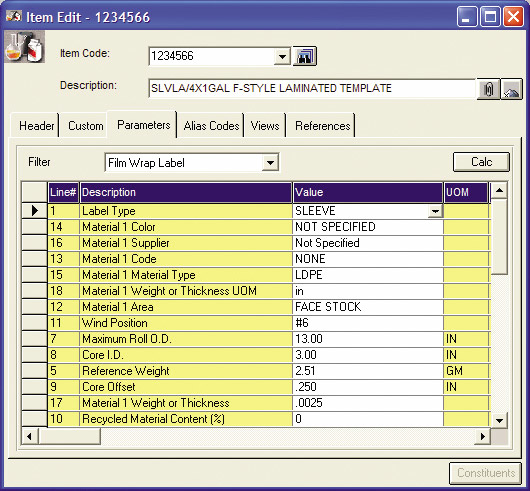Click the Constituents button
Screen dimensions: 530x491
coord(486,473)
